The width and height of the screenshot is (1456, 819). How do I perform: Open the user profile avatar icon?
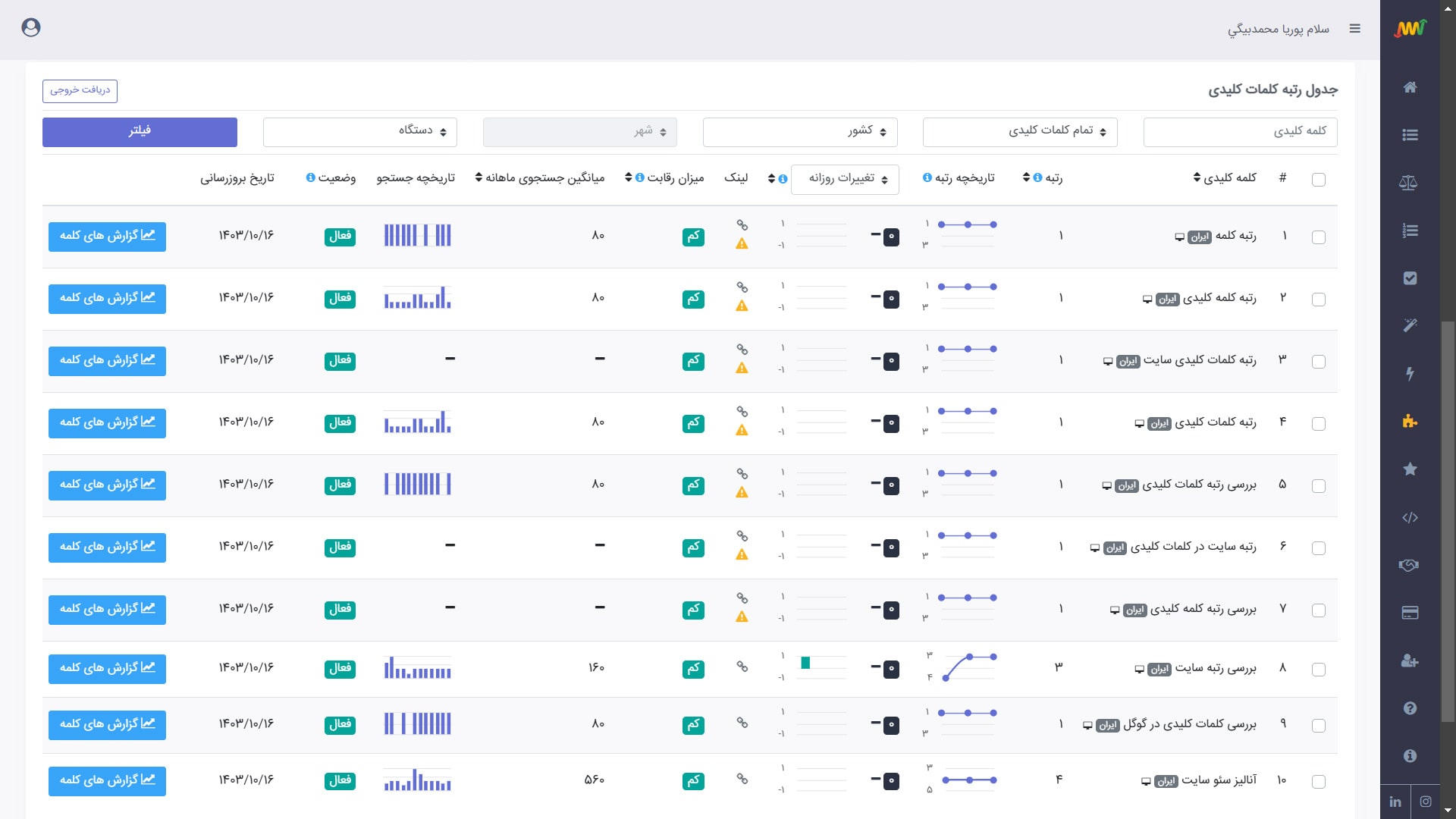[31, 27]
